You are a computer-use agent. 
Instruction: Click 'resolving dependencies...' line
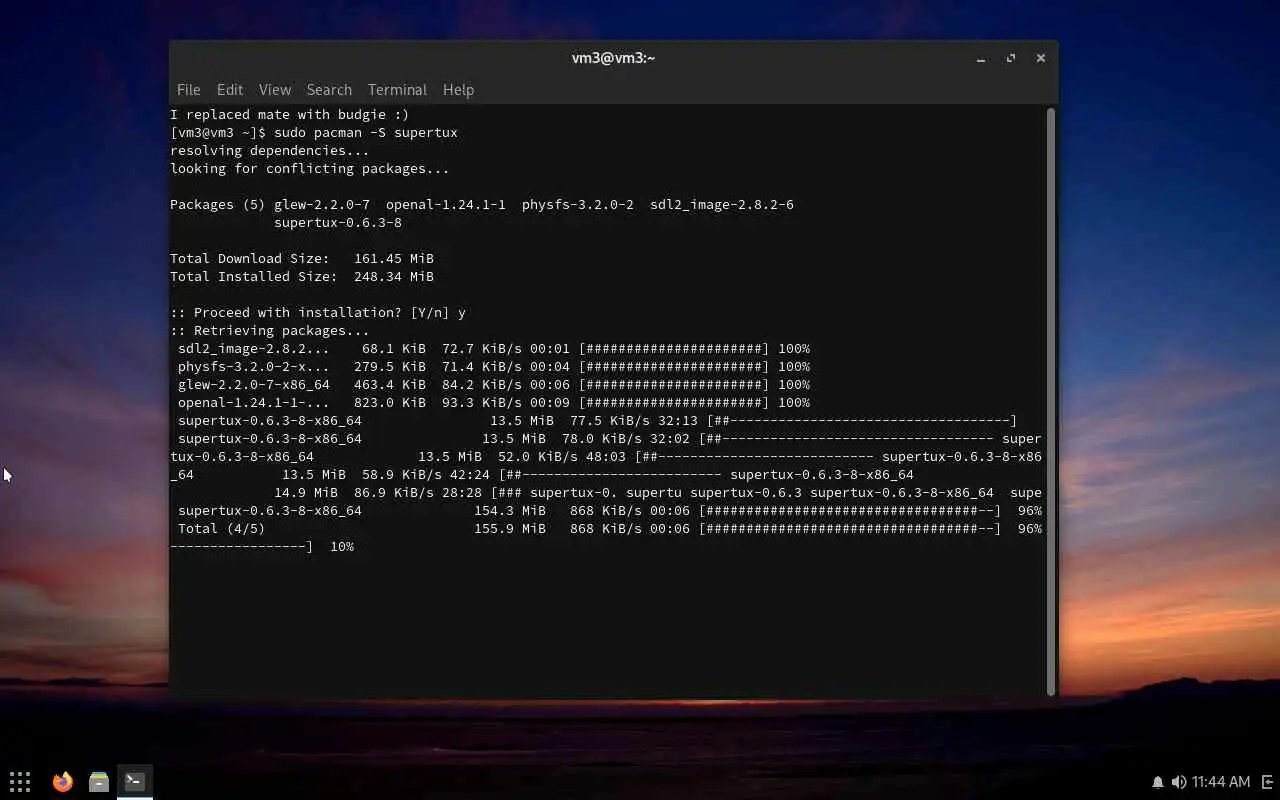click(x=270, y=150)
